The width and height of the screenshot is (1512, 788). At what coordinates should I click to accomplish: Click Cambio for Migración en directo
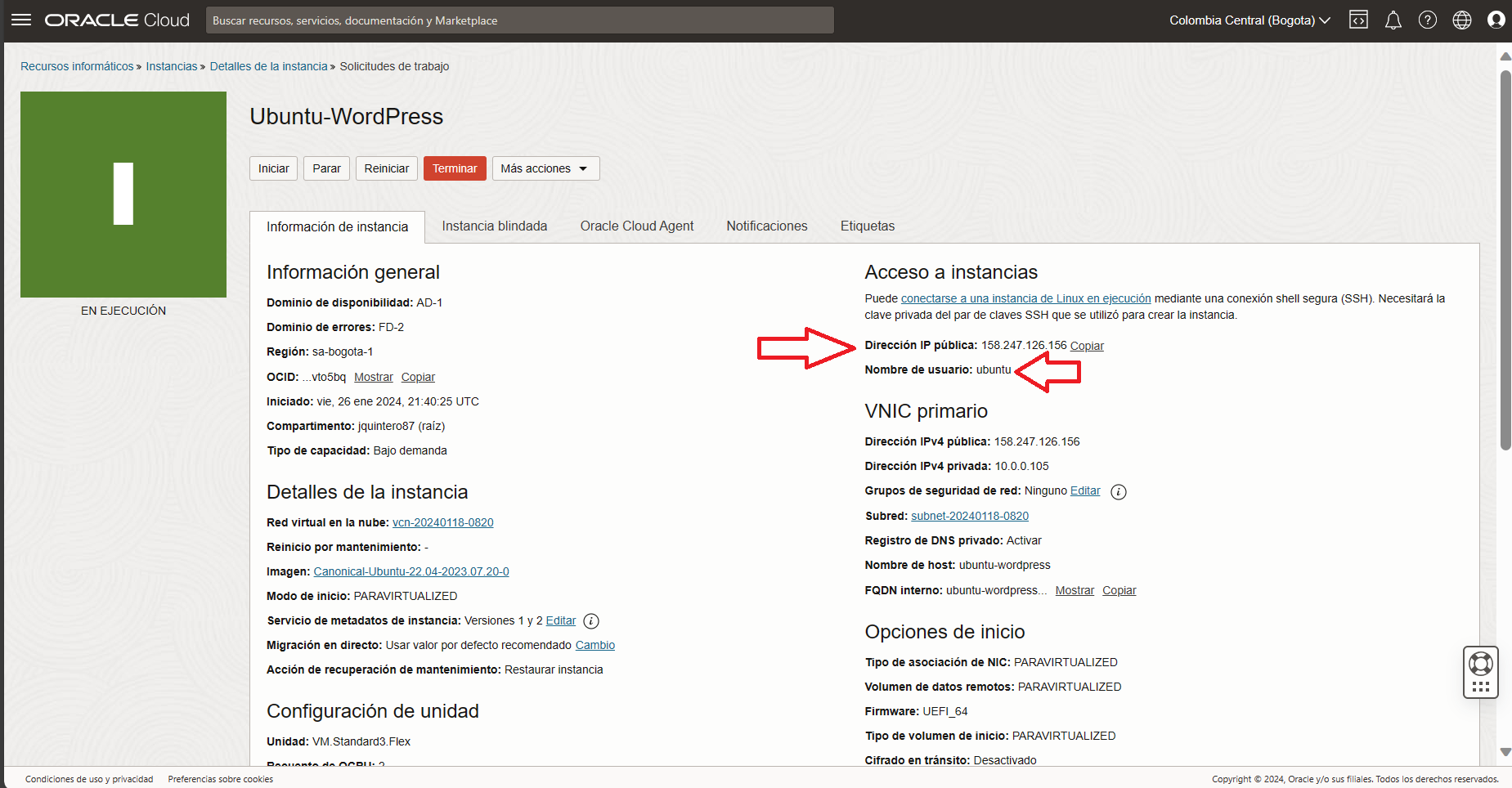click(595, 645)
